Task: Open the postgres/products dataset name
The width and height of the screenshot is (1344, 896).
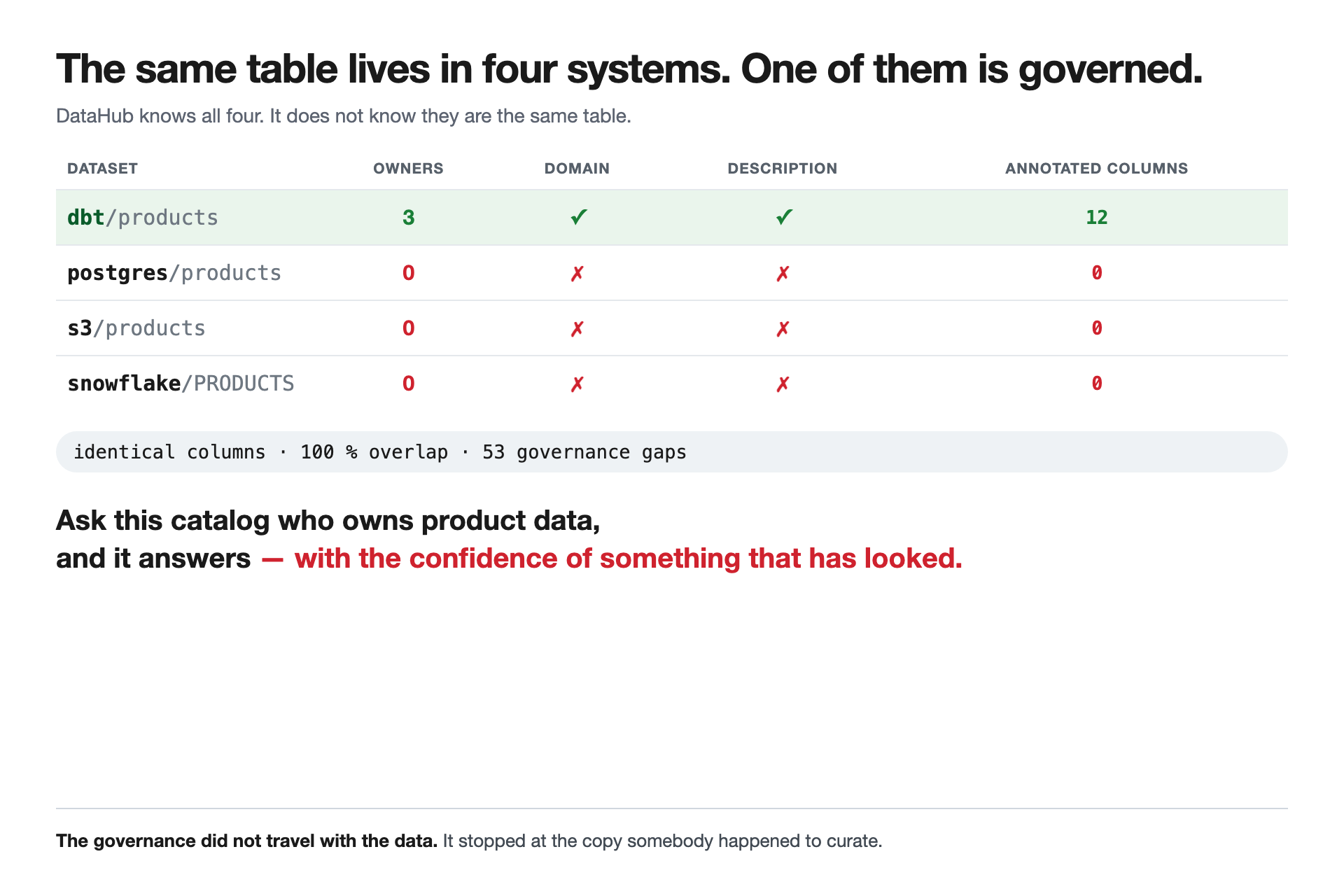Action: 174,273
